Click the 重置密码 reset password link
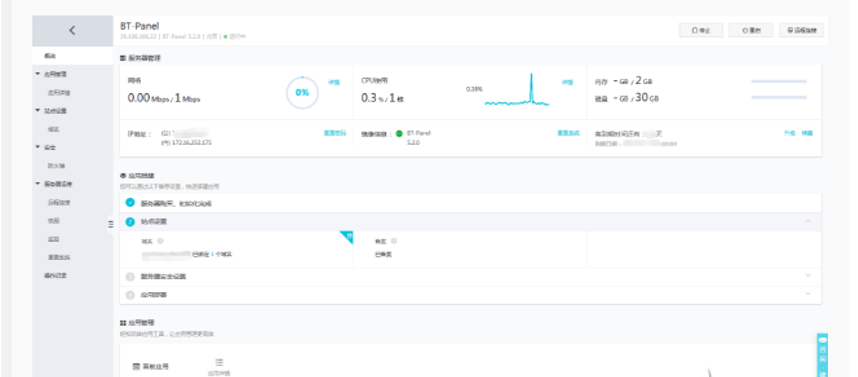Viewport: 858px width, 377px height. (334, 132)
